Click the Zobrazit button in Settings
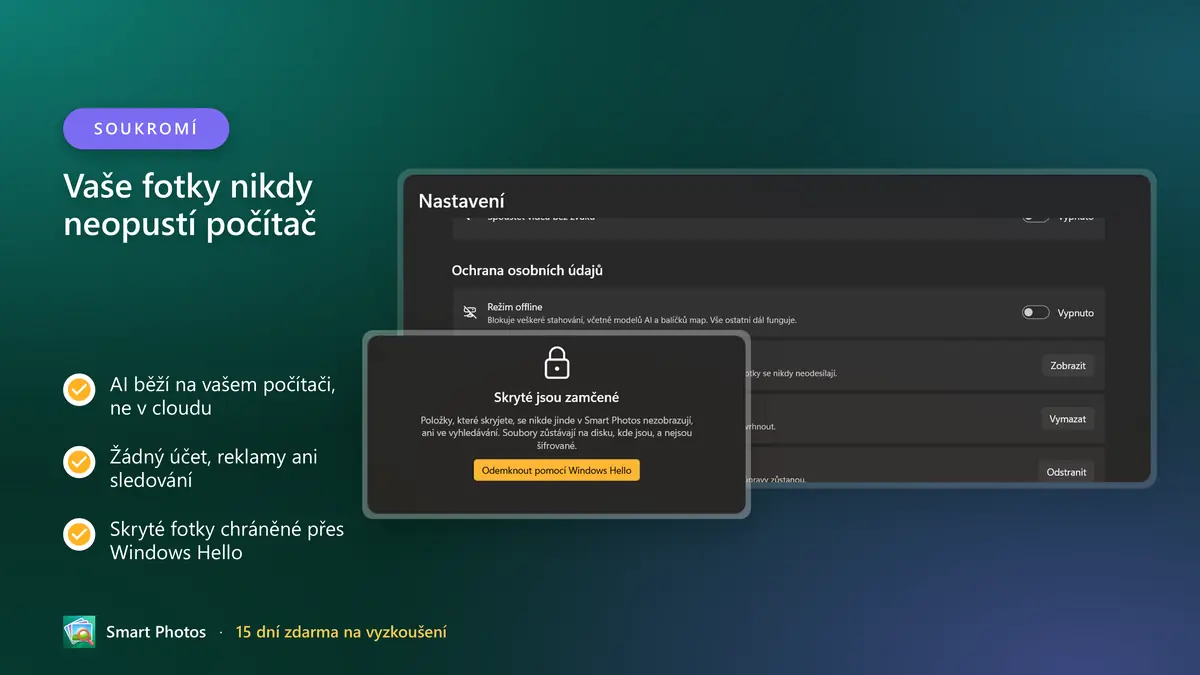Image resolution: width=1200 pixels, height=675 pixels. [1068, 366]
